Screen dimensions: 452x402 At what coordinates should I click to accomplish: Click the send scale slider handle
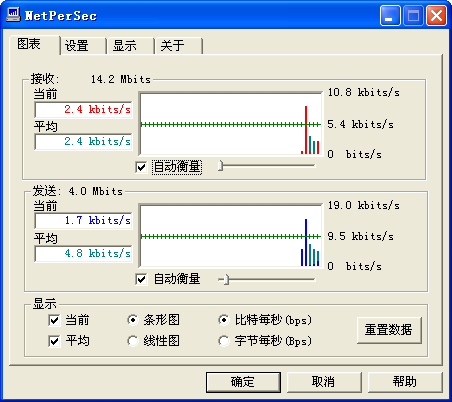[x=226, y=279]
